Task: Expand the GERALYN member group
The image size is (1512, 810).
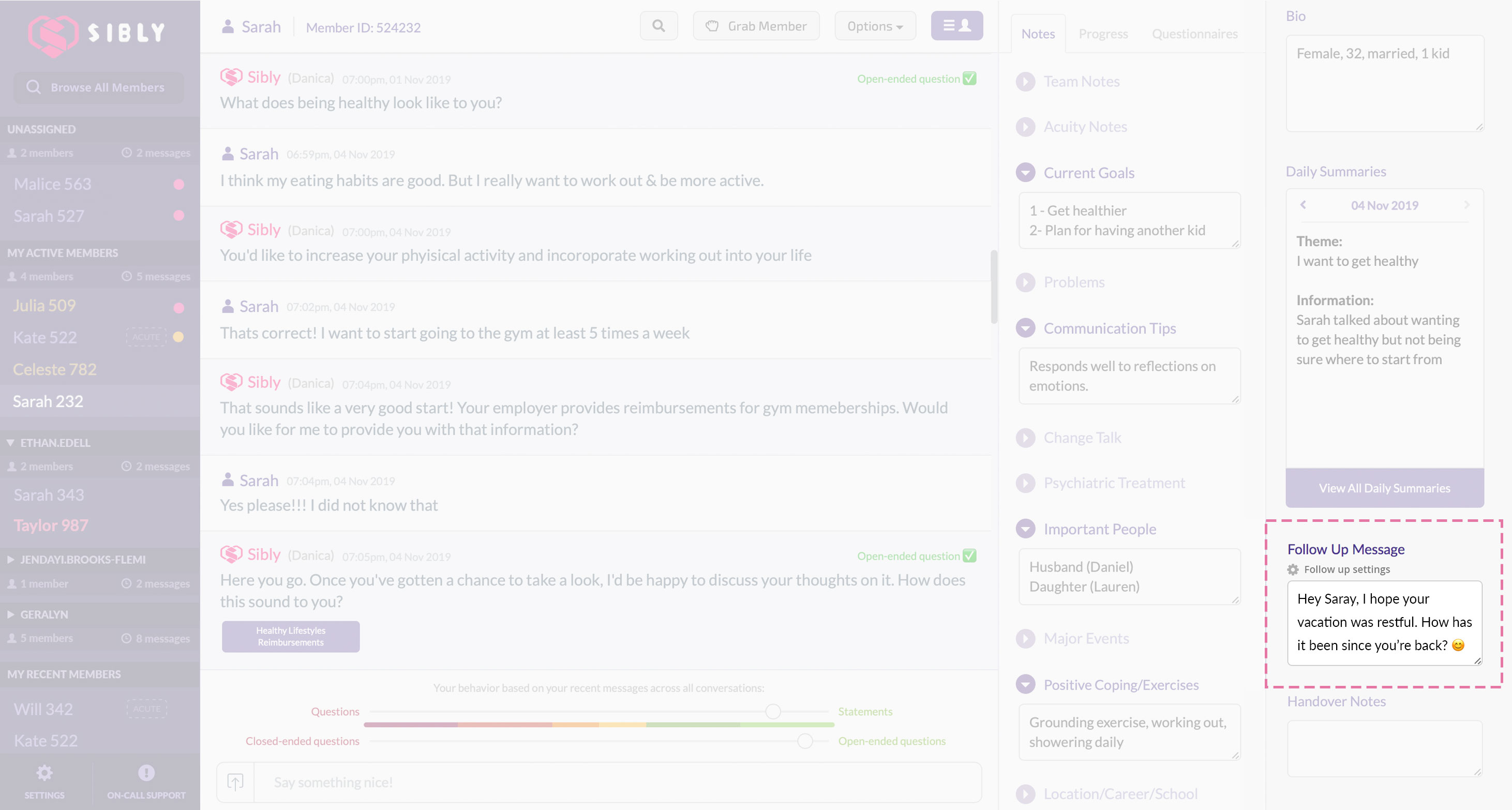Action: [10, 614]
